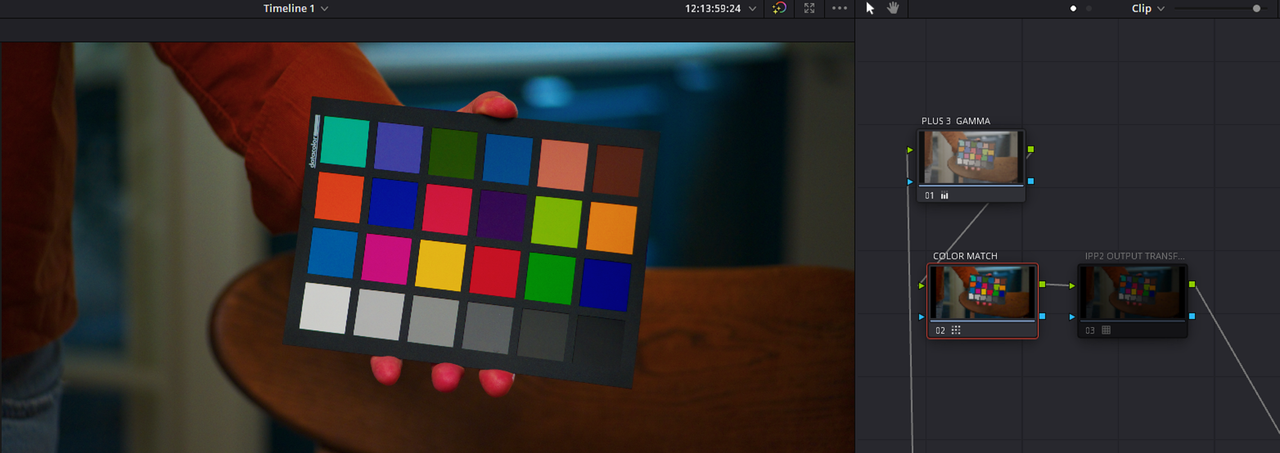Click node 02 blue key input

click(x=922, y=317)
